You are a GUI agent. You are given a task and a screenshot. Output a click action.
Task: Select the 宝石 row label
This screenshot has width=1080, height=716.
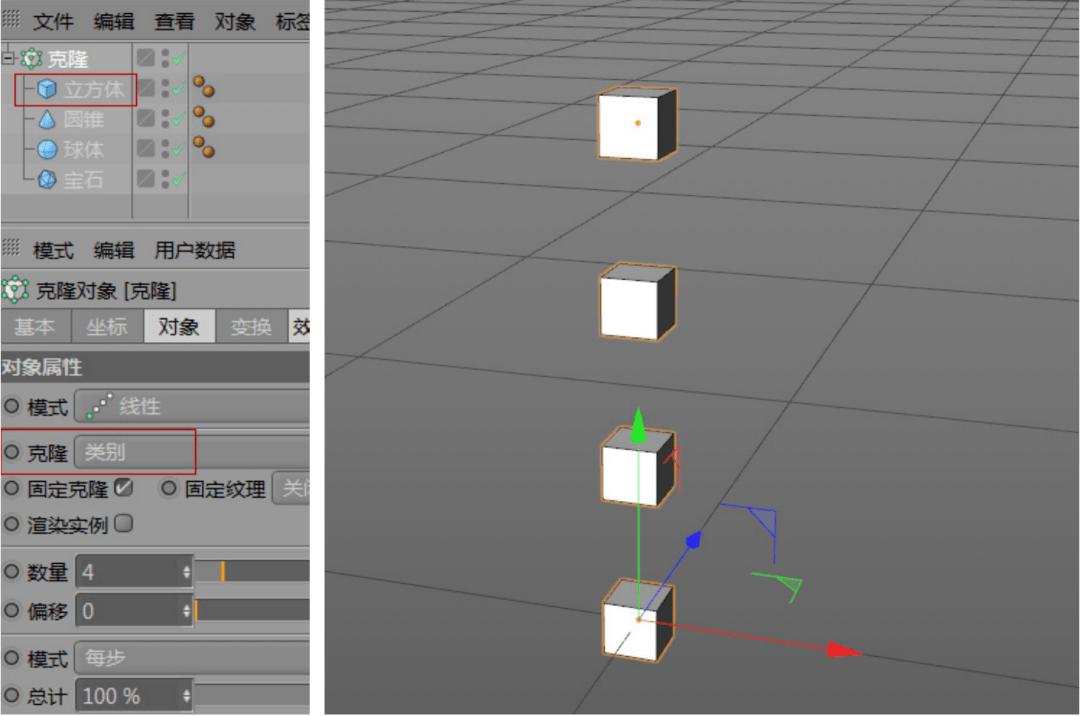click(83, 180)
